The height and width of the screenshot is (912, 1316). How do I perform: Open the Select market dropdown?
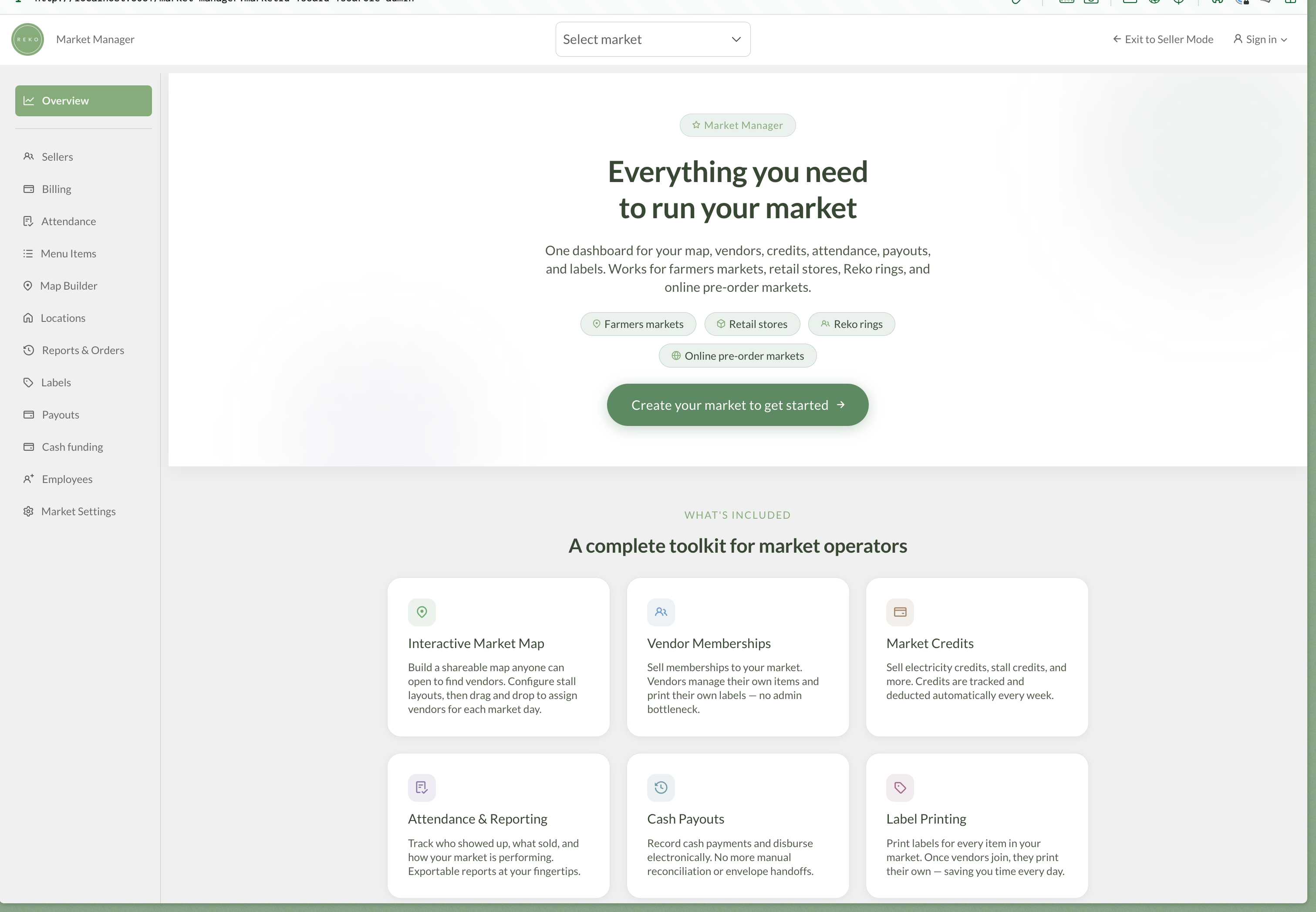click(x=652, y=39)
